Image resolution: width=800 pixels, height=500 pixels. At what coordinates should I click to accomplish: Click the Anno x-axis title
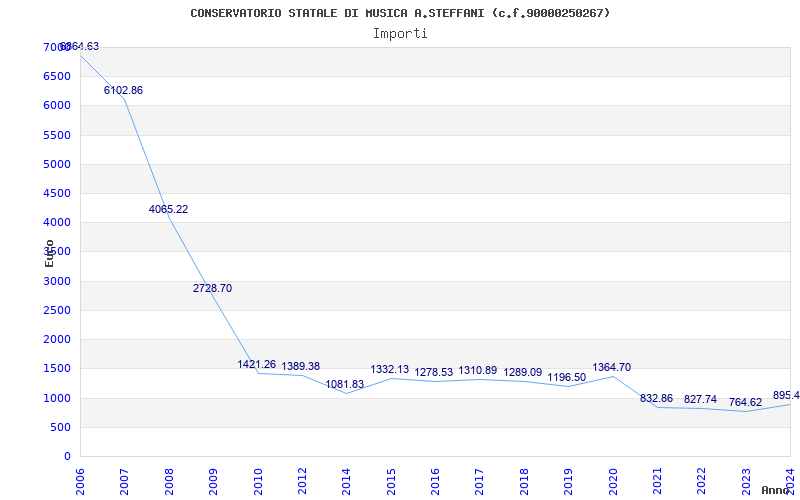pos(775,490)
